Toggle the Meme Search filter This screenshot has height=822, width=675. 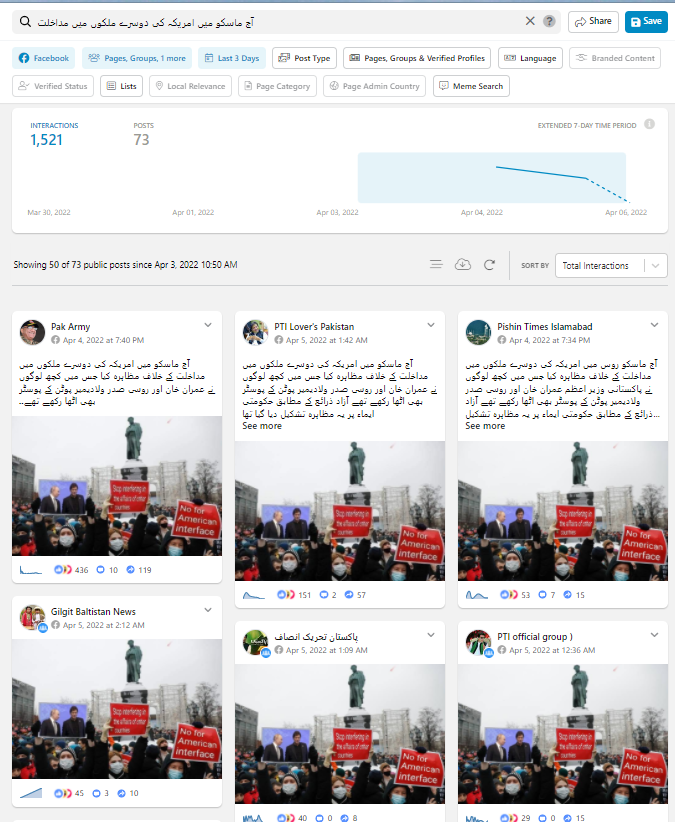point(471,86)
